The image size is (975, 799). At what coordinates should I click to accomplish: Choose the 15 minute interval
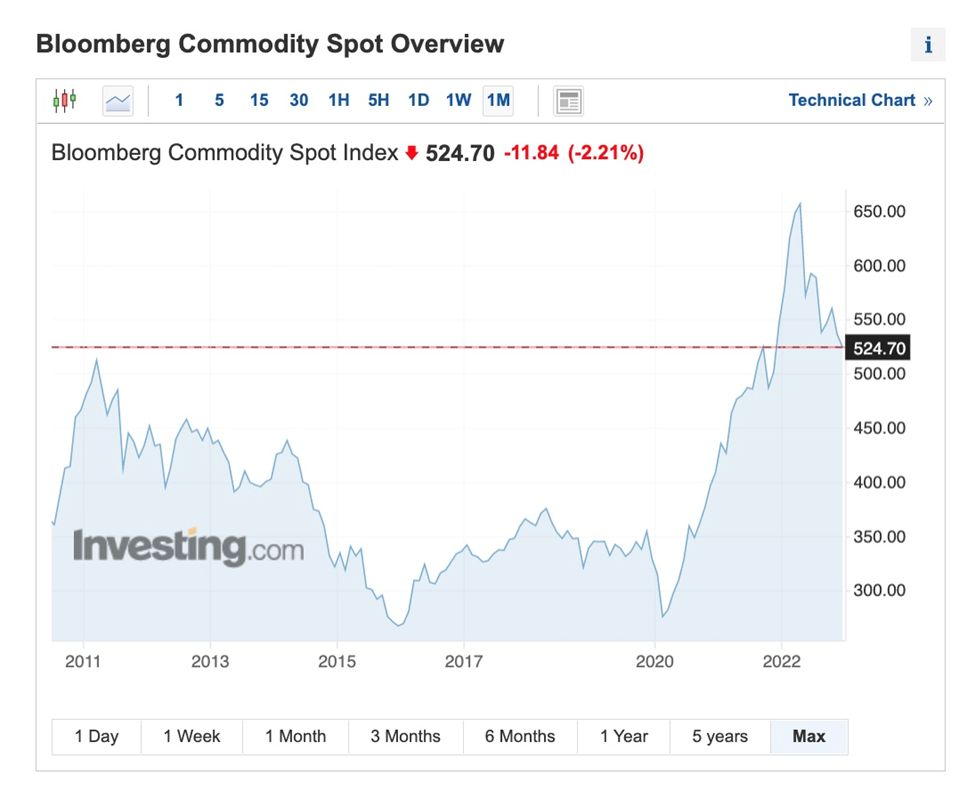pyautogui.click(x=259, y=100)
